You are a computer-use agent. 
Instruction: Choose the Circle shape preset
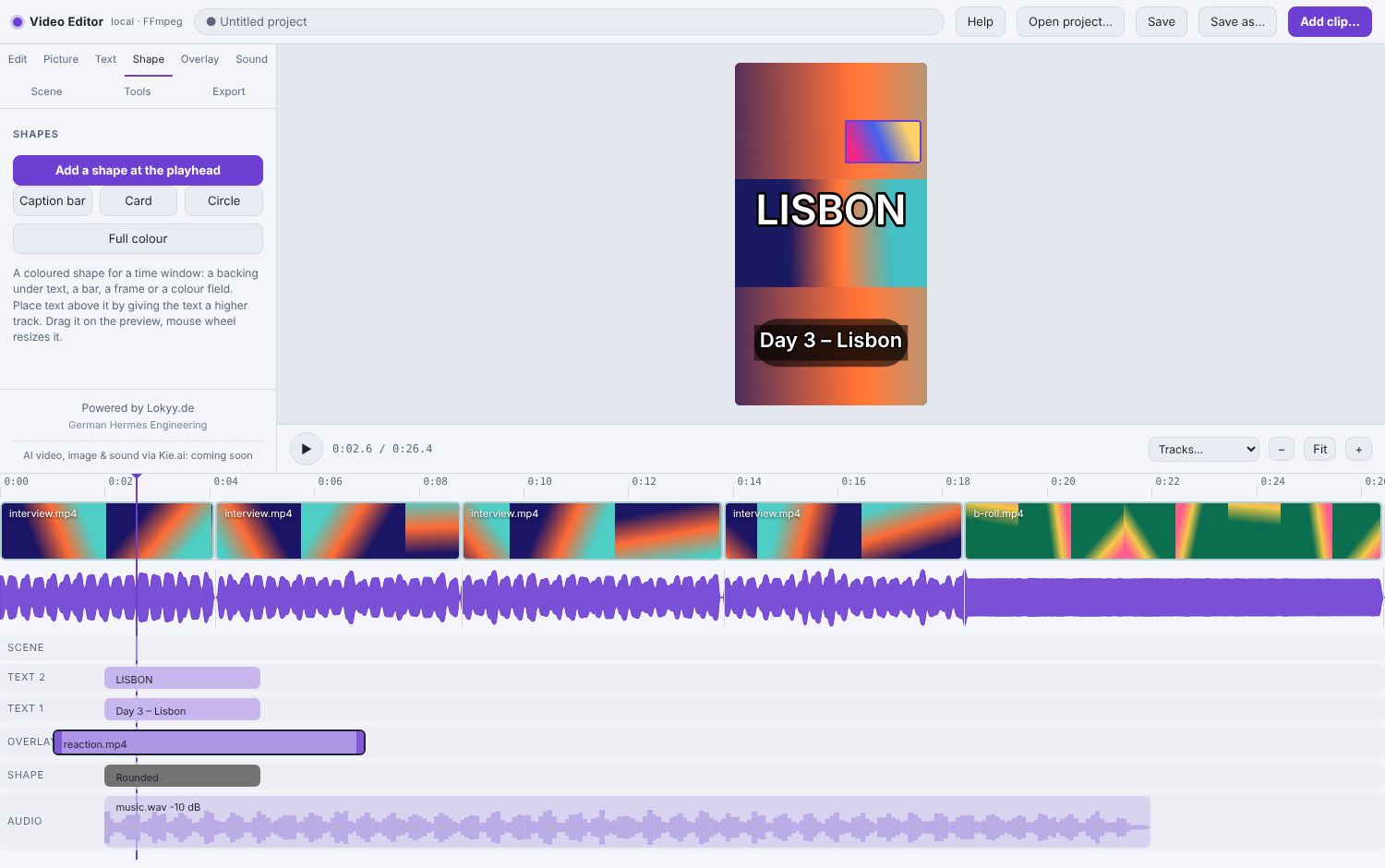(223, 201)
